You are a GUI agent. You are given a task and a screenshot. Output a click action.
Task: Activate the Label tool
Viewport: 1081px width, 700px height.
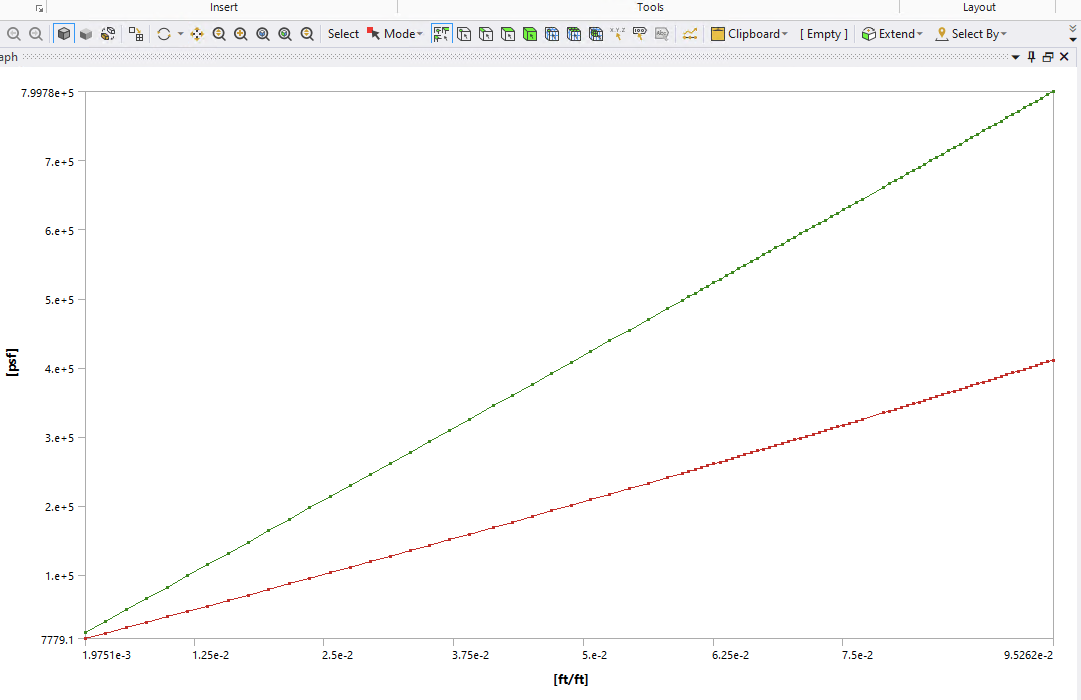pyautogui.click(x=640, y=34)
